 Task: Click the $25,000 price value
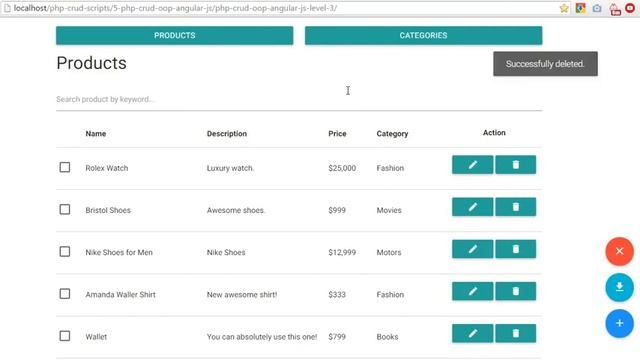point(342,168)
